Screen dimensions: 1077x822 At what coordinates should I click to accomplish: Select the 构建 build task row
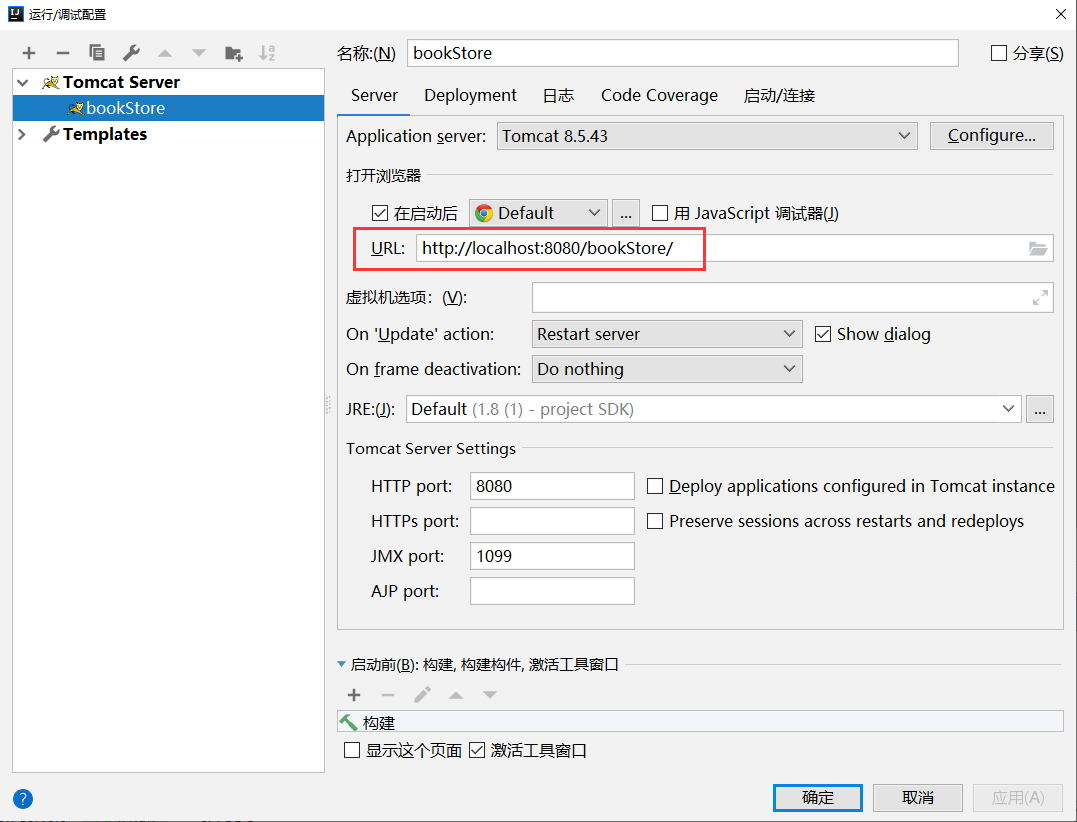700,722
